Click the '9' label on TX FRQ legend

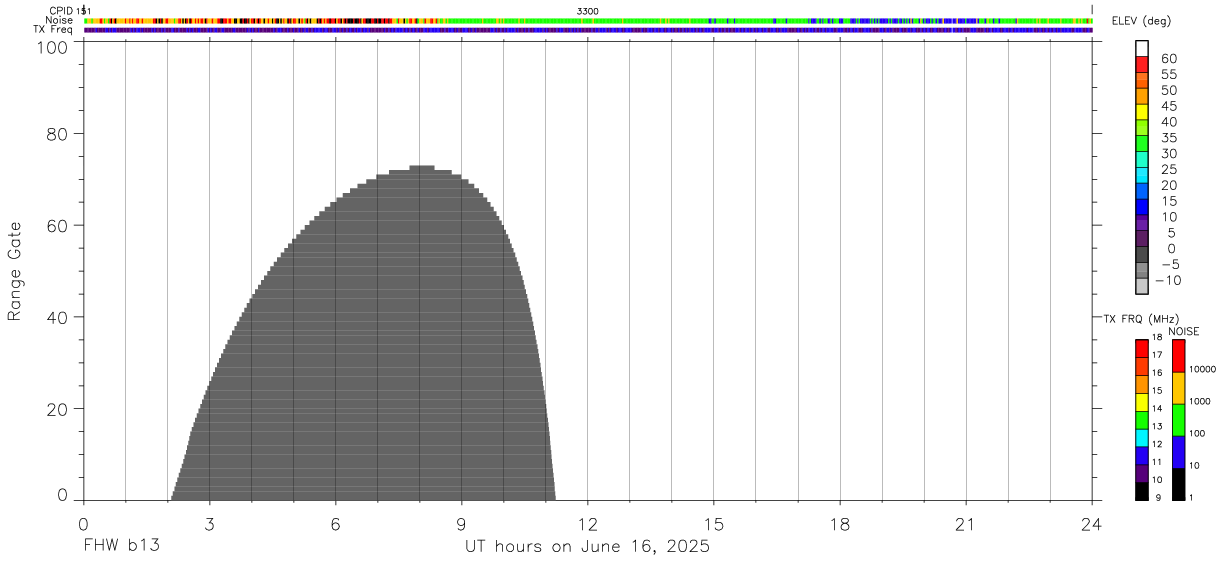pyautogui.click(x=1158, y=498)
